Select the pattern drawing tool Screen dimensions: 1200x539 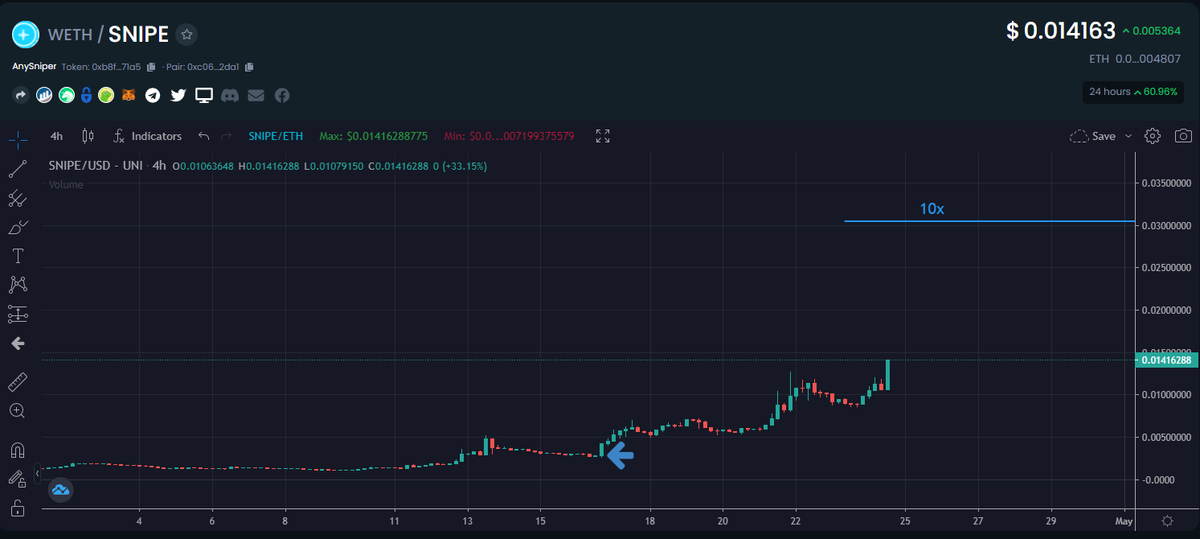(x=18, y=285)
